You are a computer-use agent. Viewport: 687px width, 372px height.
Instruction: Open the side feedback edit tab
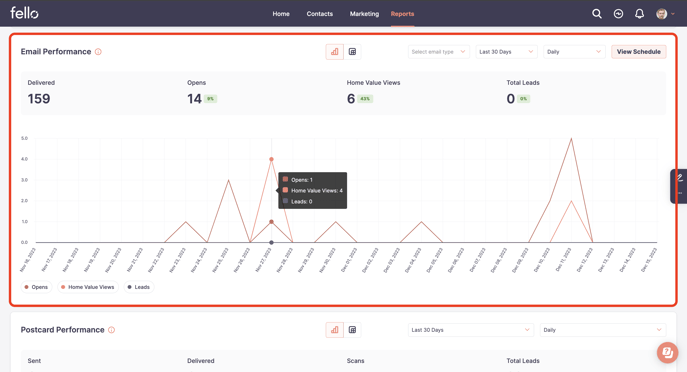(x=679, y=186)
